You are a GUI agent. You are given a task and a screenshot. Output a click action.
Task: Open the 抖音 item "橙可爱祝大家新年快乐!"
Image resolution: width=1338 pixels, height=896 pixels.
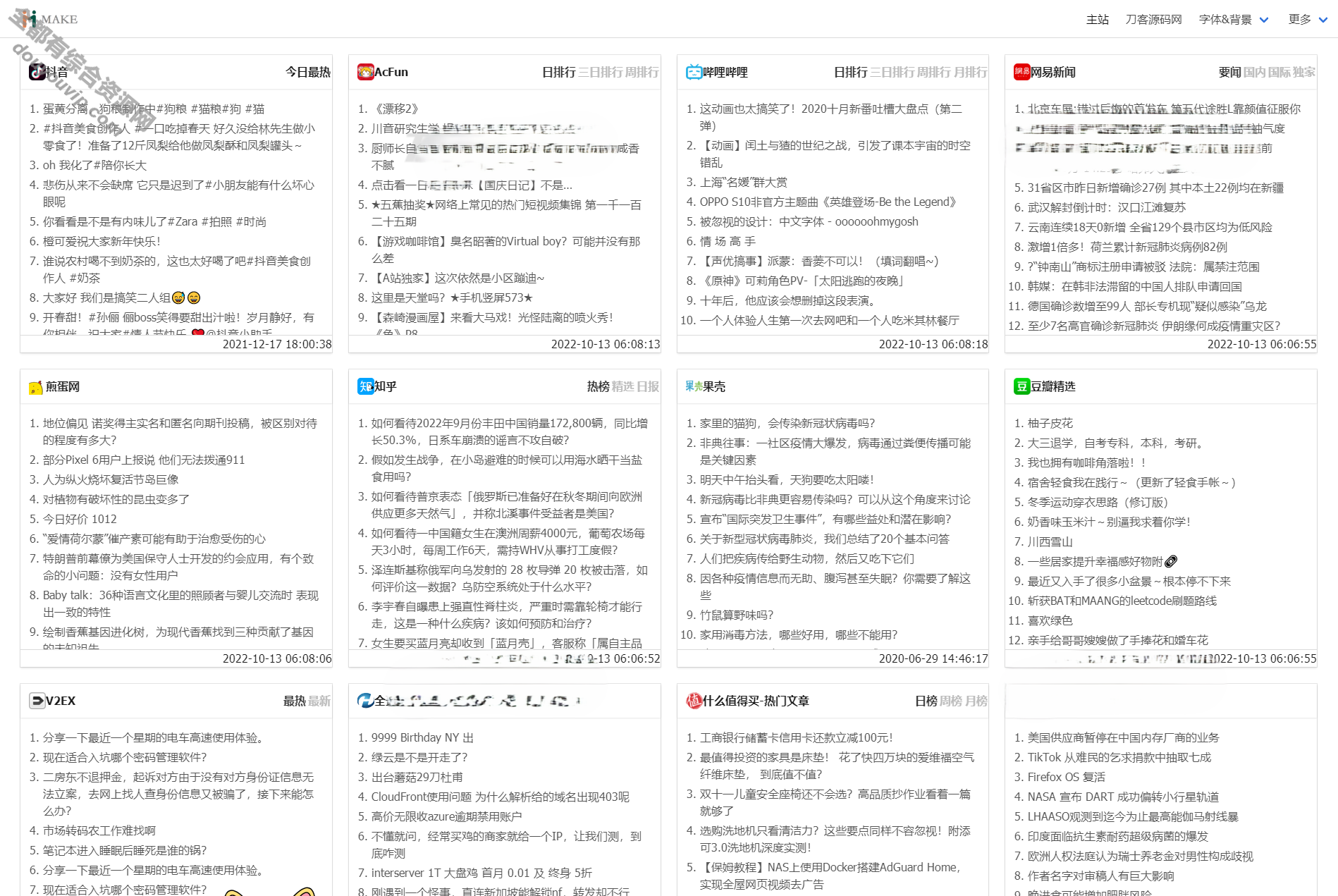tap(102, 241)
